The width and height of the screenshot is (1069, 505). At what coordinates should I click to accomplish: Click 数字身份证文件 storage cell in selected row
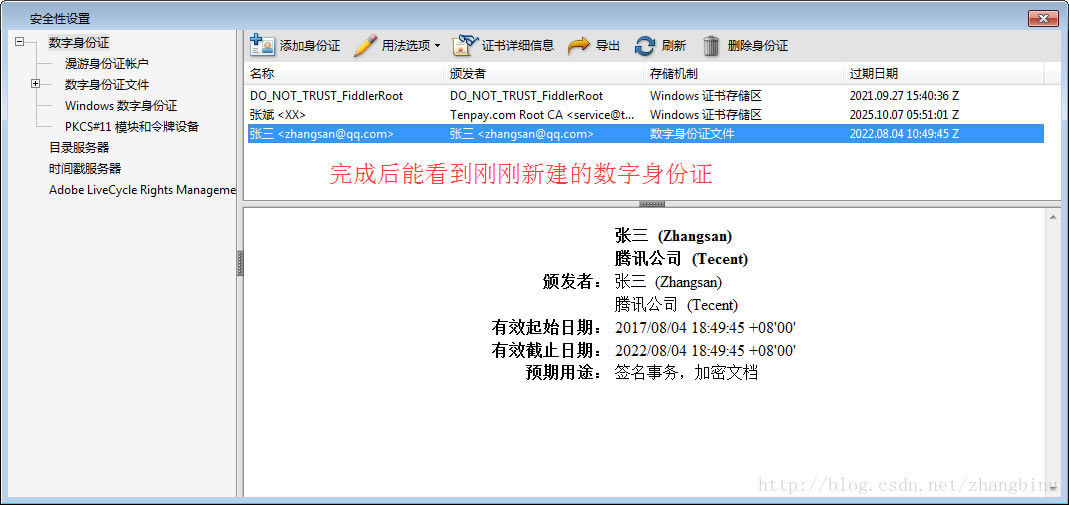(692, 134)
